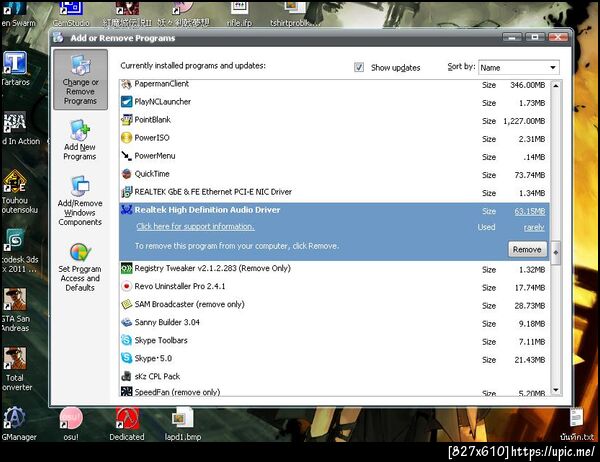
Task: Open GTA San Andreas desktop shortcut
Action: (x=15, y=310)
